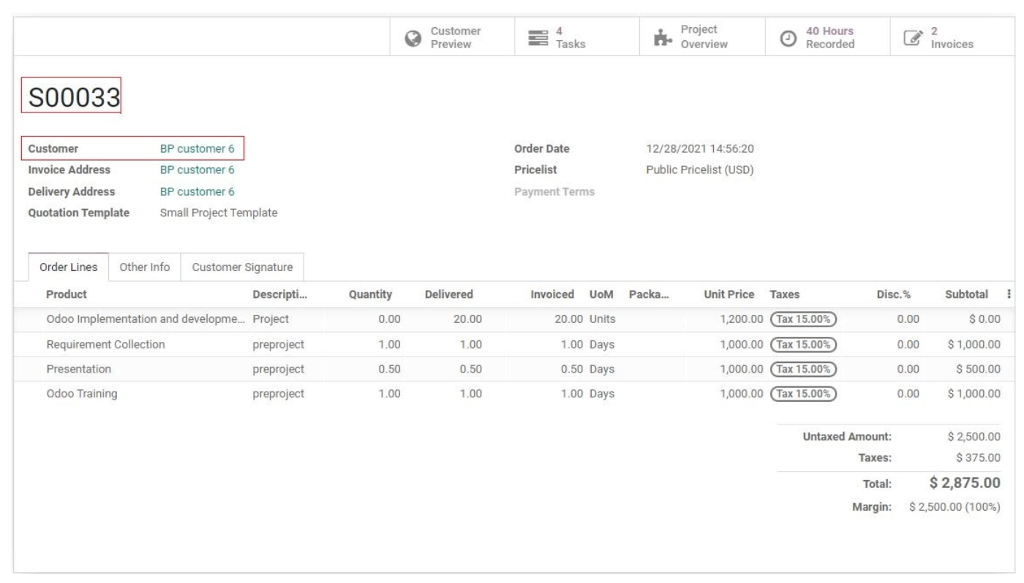The image size is (1024, 583).
Task: Sort by the Package column header
Action: pos(648,294)
